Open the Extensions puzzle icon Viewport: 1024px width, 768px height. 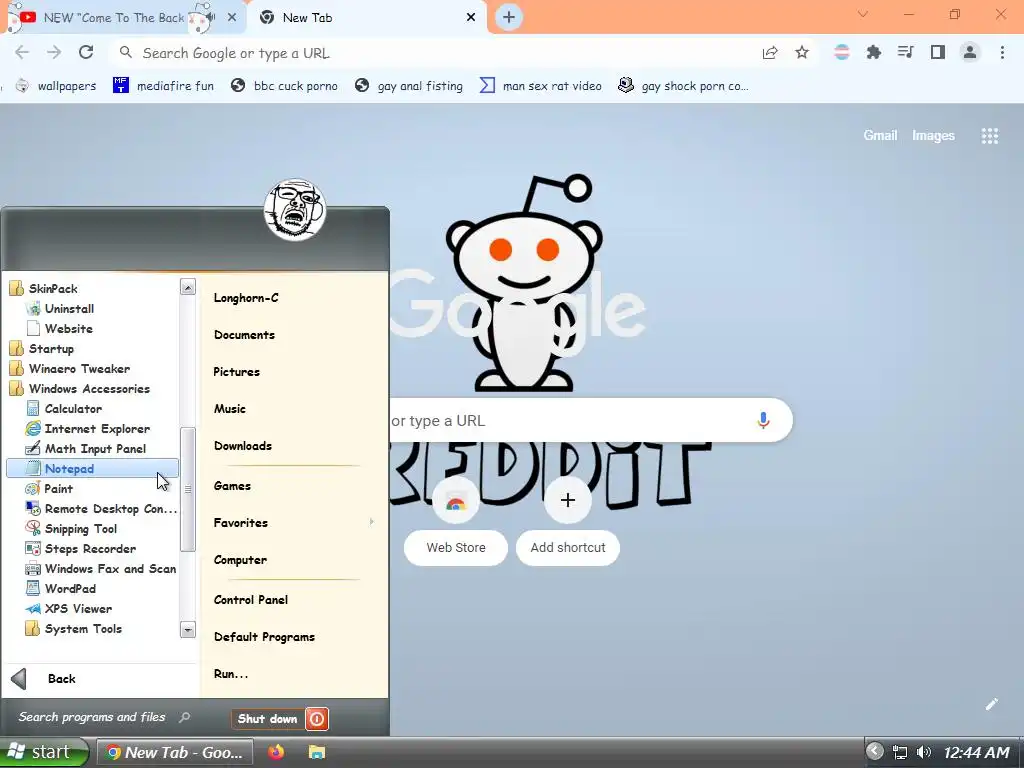[x=874, y=52]
